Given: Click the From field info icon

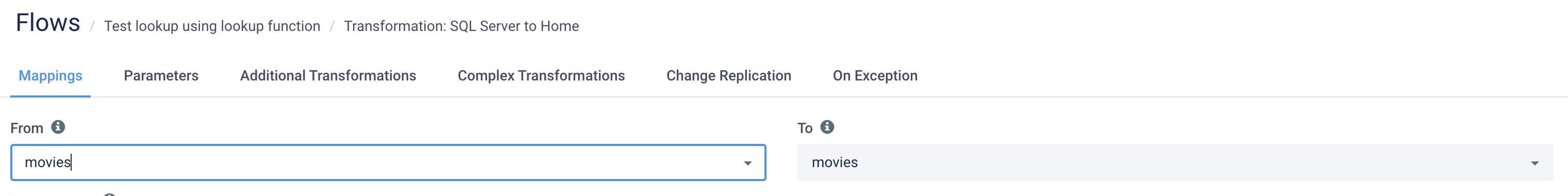Looking at the screenshot, I should pos(58,126).
